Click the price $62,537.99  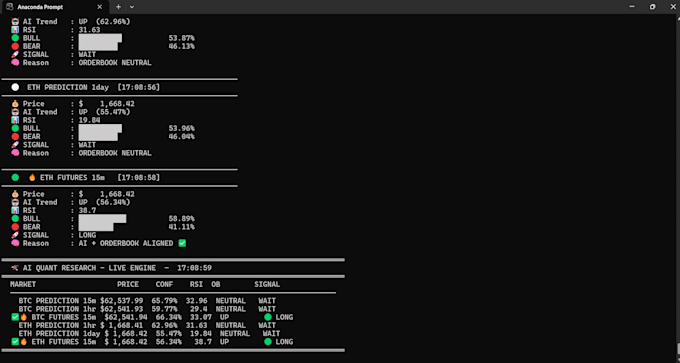coord(121,301)
